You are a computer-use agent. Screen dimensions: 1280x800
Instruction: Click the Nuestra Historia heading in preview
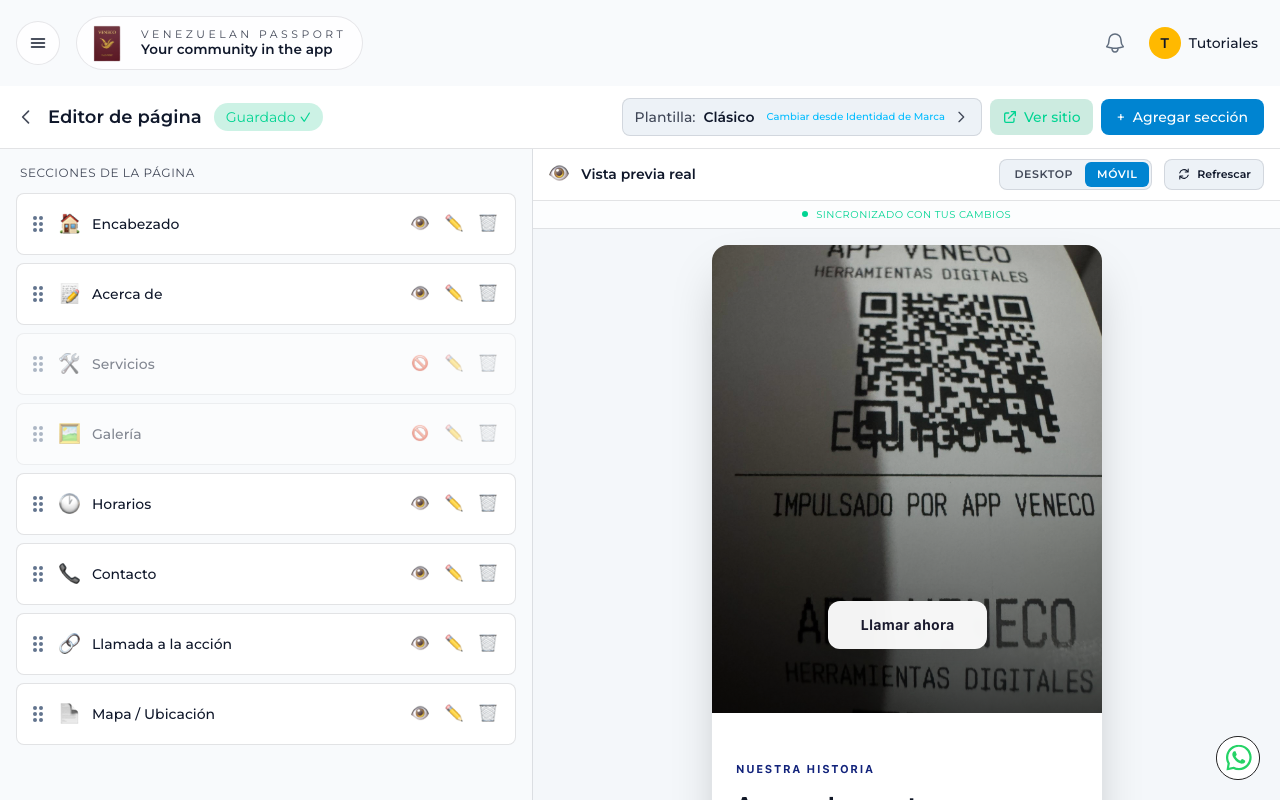[x=805, y=769]
